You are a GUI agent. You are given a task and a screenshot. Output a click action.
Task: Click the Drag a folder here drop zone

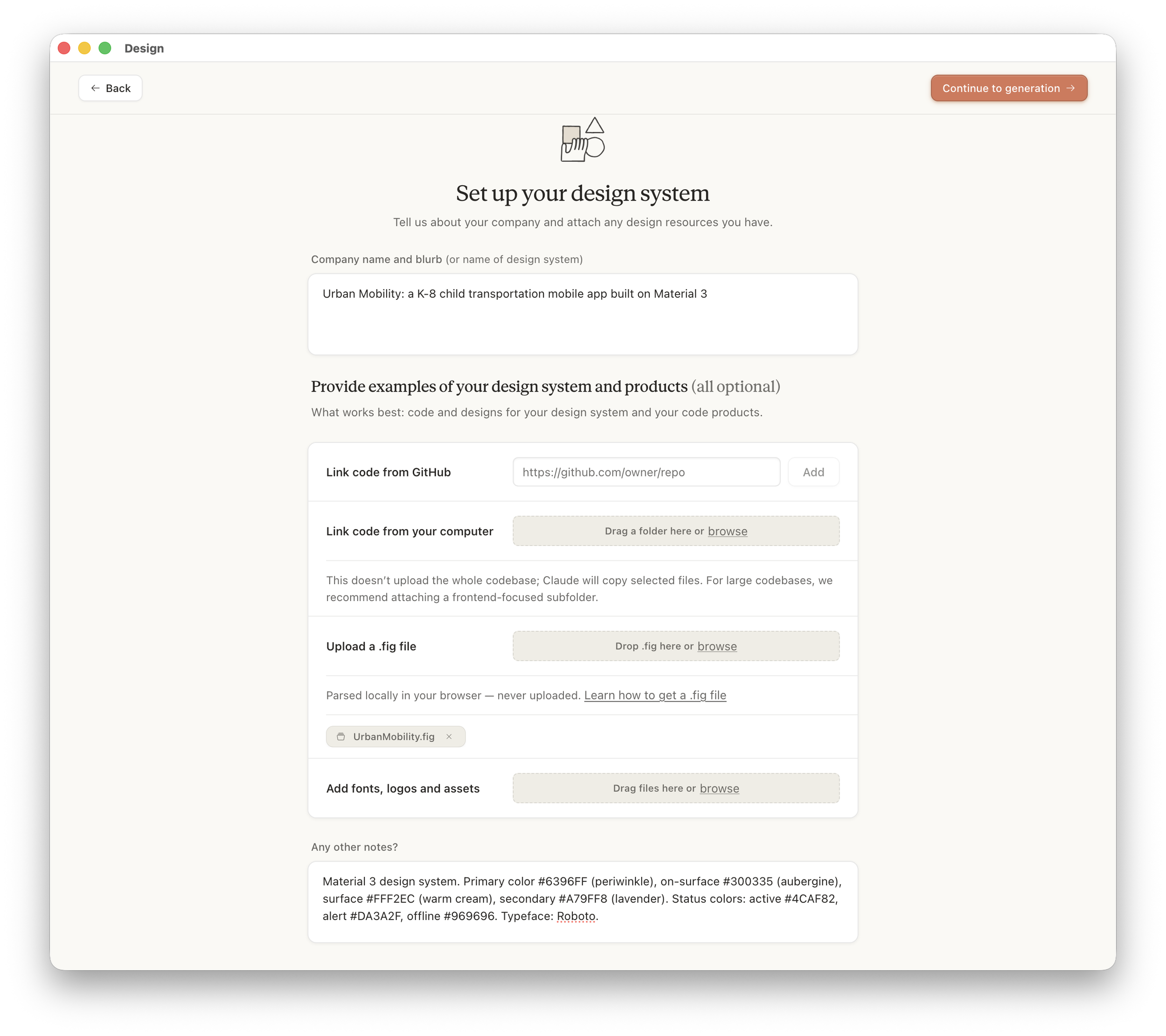[676, 532]
